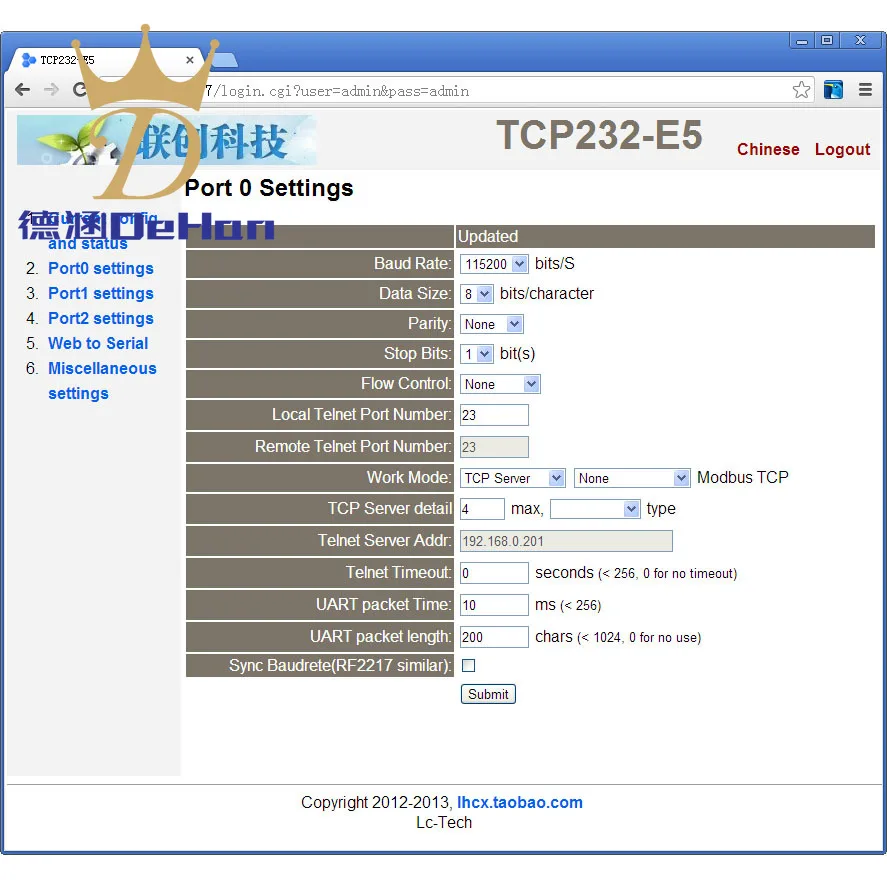Image resolution: width=887 pixels, height=887 pixels.
Task: Expand the Baud Rate dropdown
Action: tap(494, 264)
